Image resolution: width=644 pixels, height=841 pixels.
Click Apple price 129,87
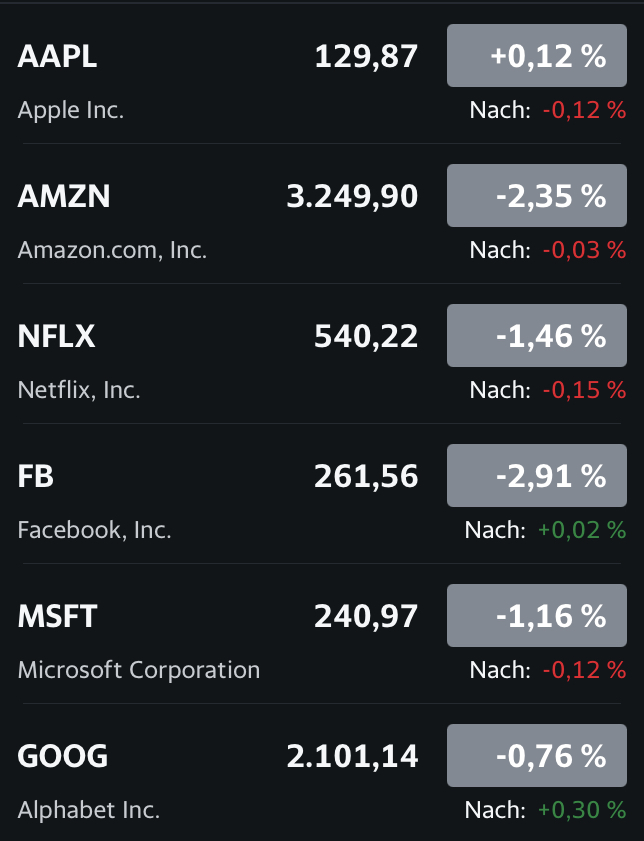(366, 57)
